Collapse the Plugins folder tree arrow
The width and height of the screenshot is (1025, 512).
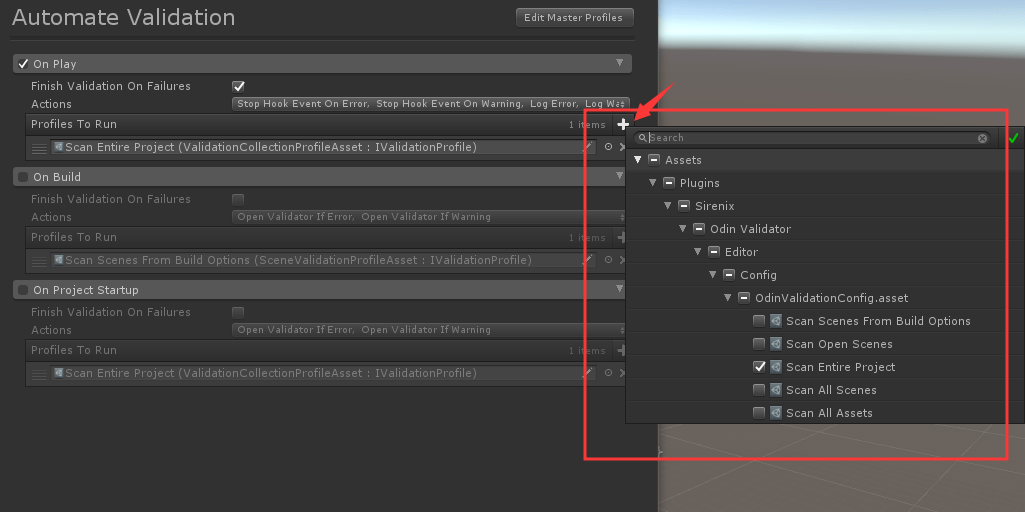(653, 183)
